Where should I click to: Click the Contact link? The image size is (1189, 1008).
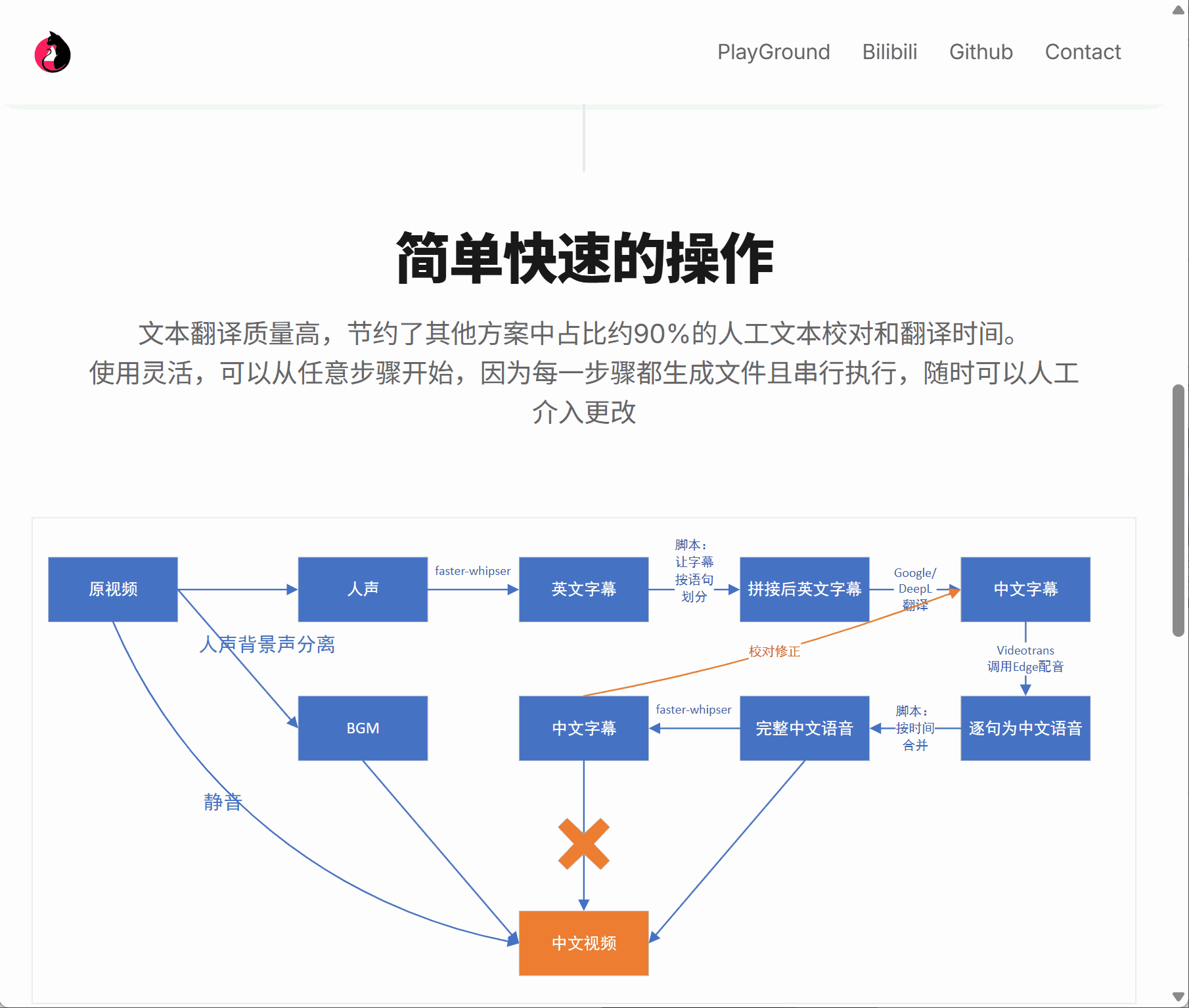(x=1083, y=52)
